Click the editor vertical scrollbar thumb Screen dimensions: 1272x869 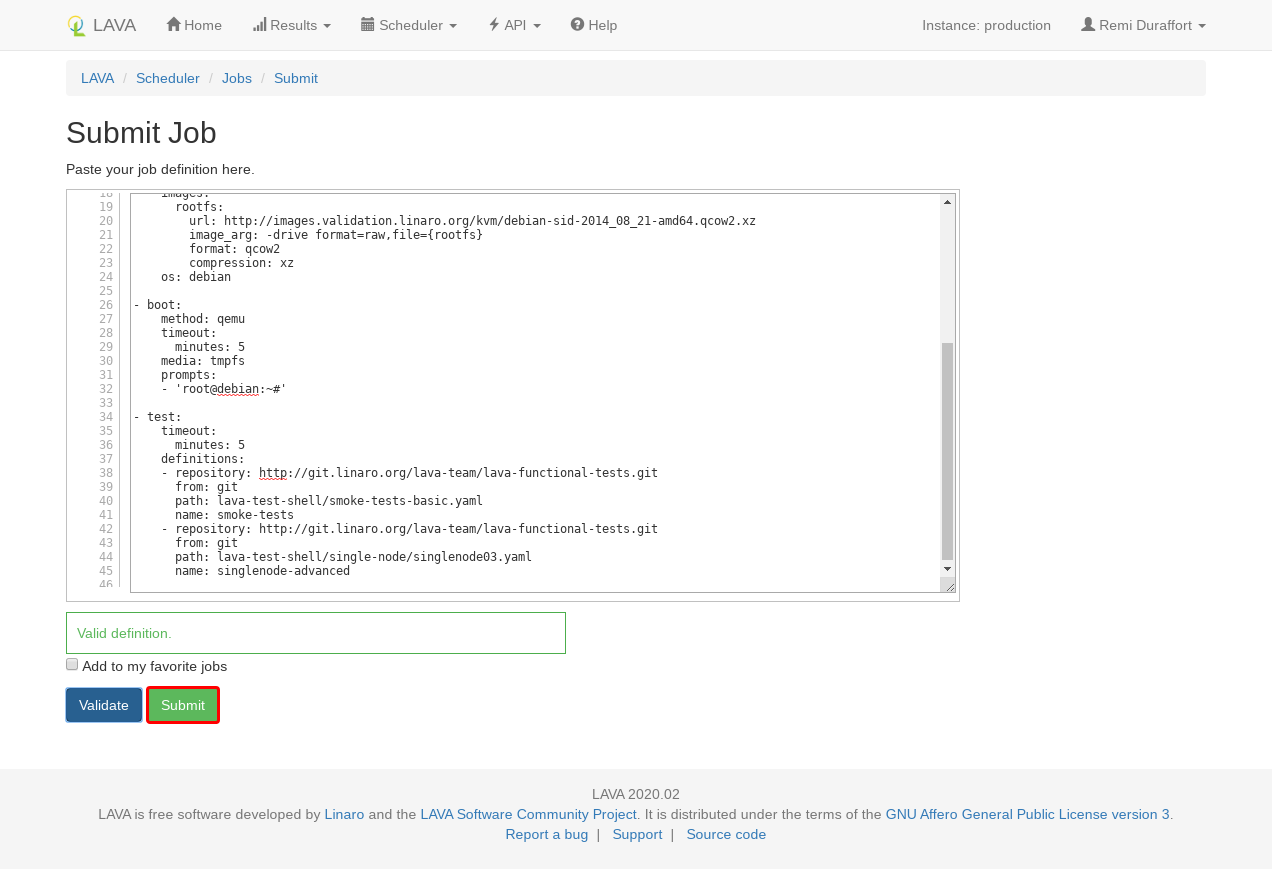947,450
